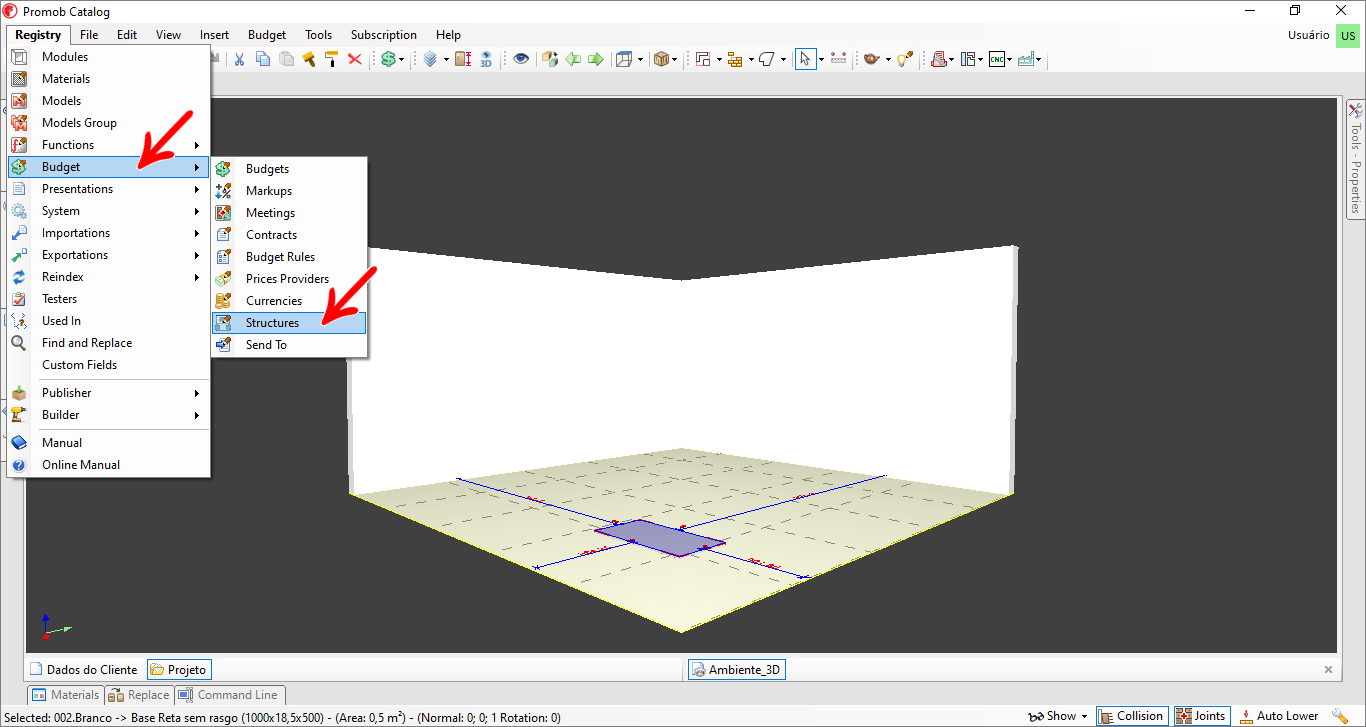This screenshot has width=1366, height=727.
Task: Toggle the Joints option
Action: pos(1202,716)
